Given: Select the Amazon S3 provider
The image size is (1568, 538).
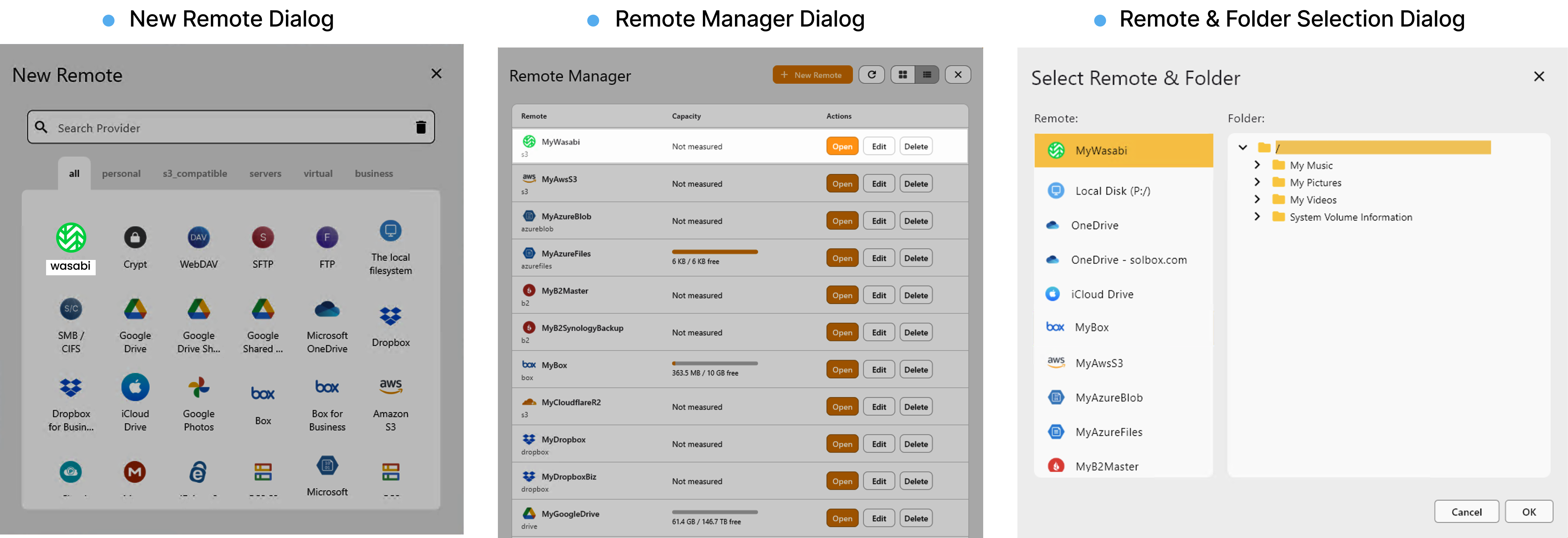Looking at the screenshot, I should pos(390,387).
